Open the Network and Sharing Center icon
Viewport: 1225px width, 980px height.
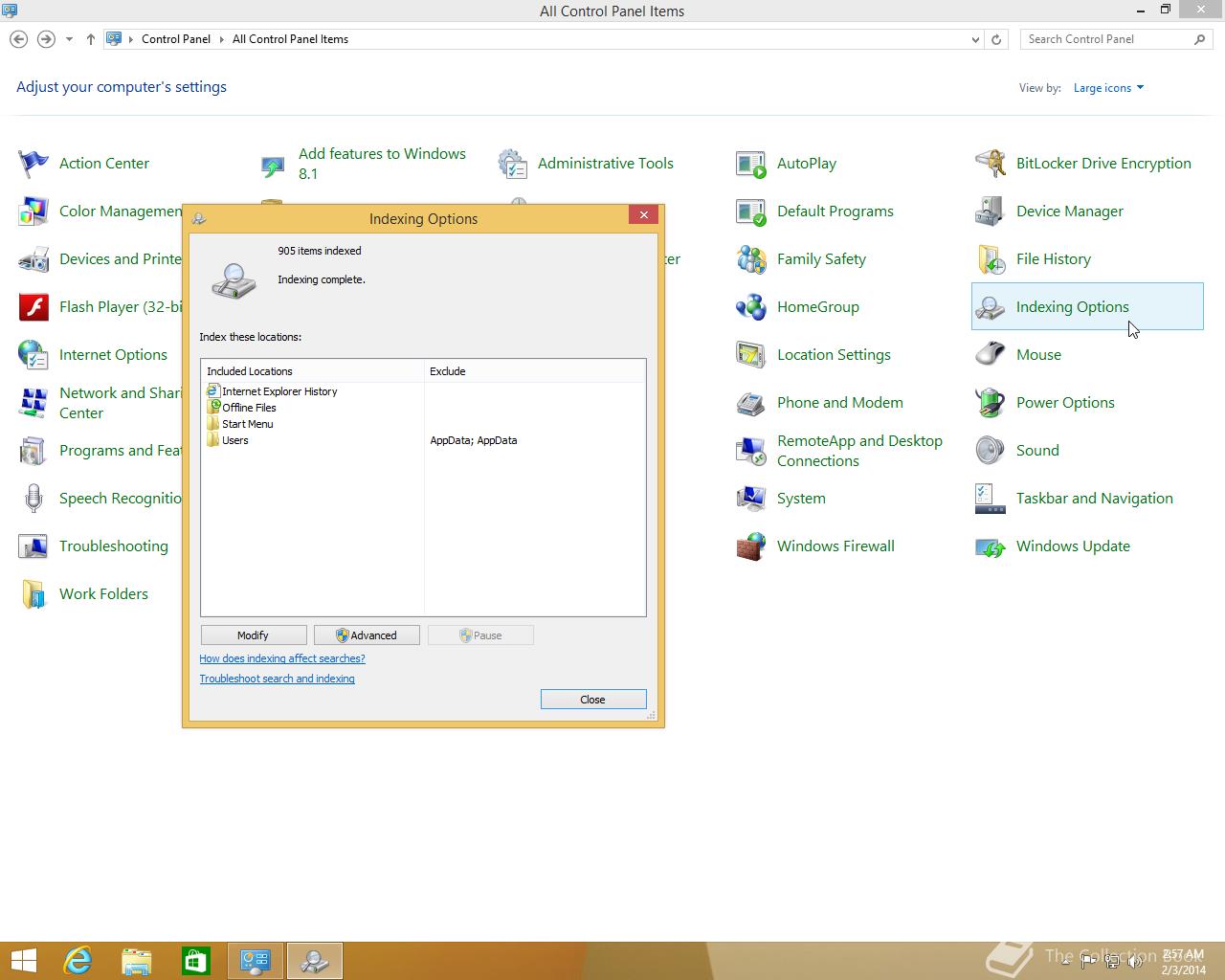[x=33, y=403]
